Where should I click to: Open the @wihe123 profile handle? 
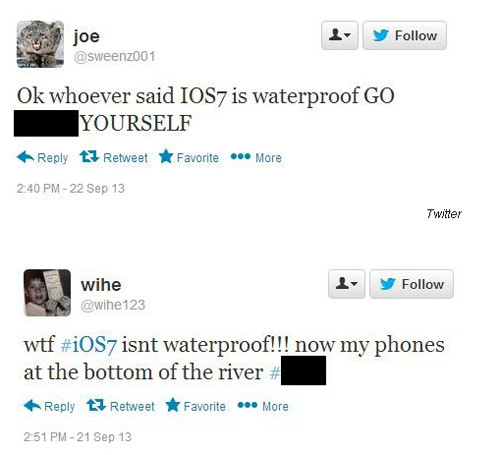point(113,305)
